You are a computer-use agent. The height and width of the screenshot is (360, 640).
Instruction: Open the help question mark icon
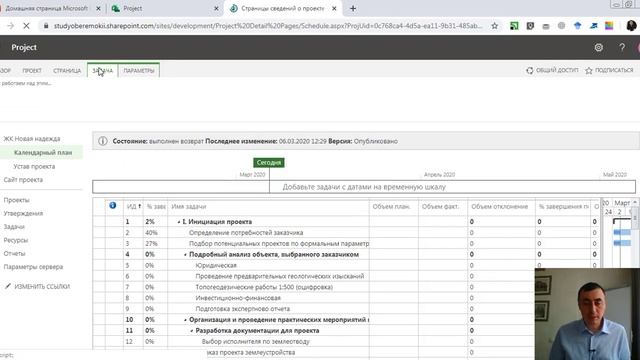(x=622, y=47)
